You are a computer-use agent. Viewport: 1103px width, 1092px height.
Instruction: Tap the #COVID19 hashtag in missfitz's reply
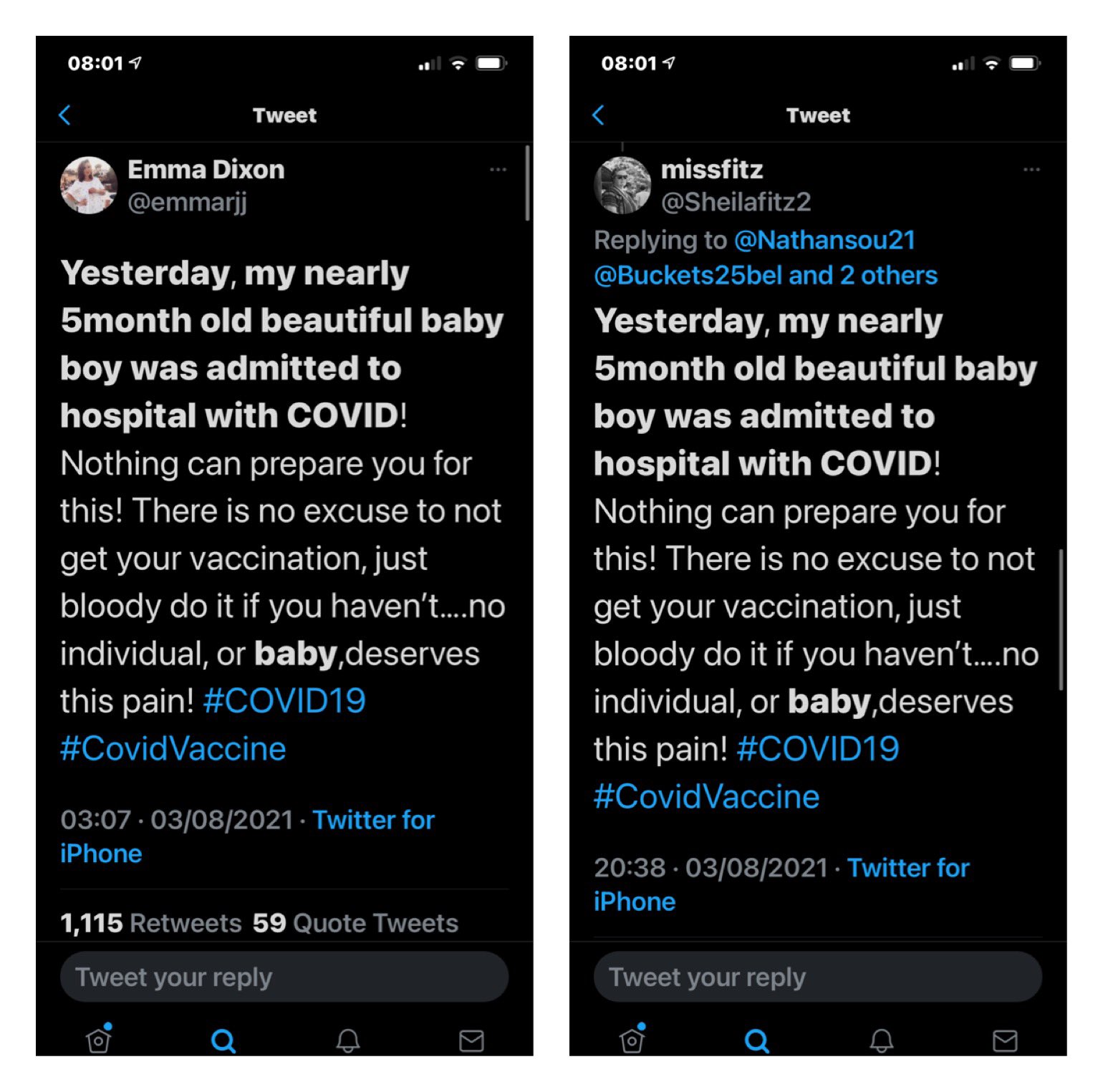[x=818, y=749]
